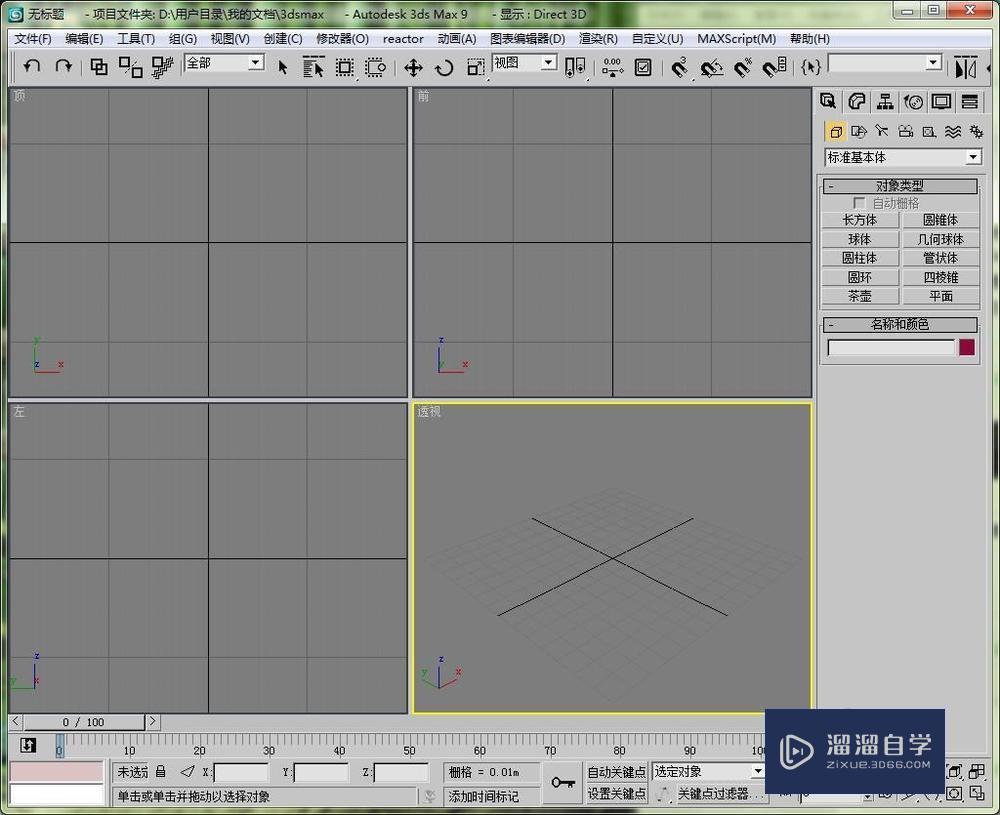This screenshot has width=1000, height=815.
Task: Switch to the Modify command panel icon
Action: click(x=858, y=101)
